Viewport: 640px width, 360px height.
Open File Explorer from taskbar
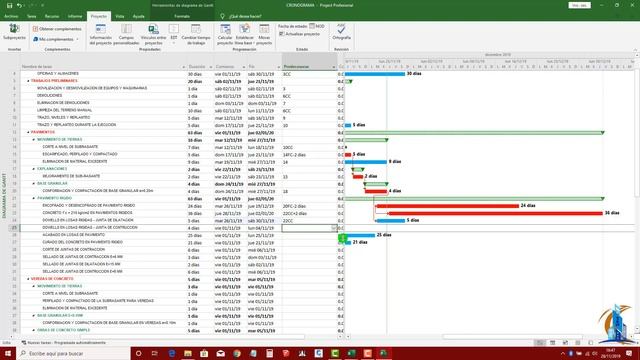click(x=188, y=353)
